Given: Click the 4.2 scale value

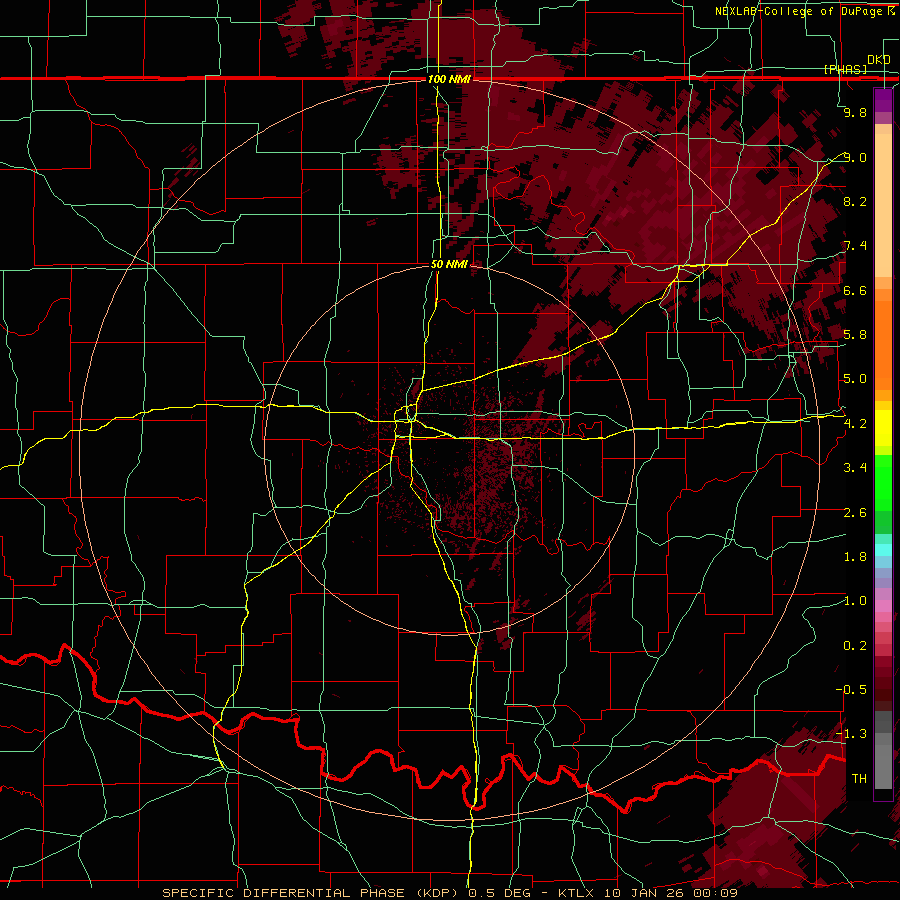Looking at the screenshot, I should click(855, 424).
